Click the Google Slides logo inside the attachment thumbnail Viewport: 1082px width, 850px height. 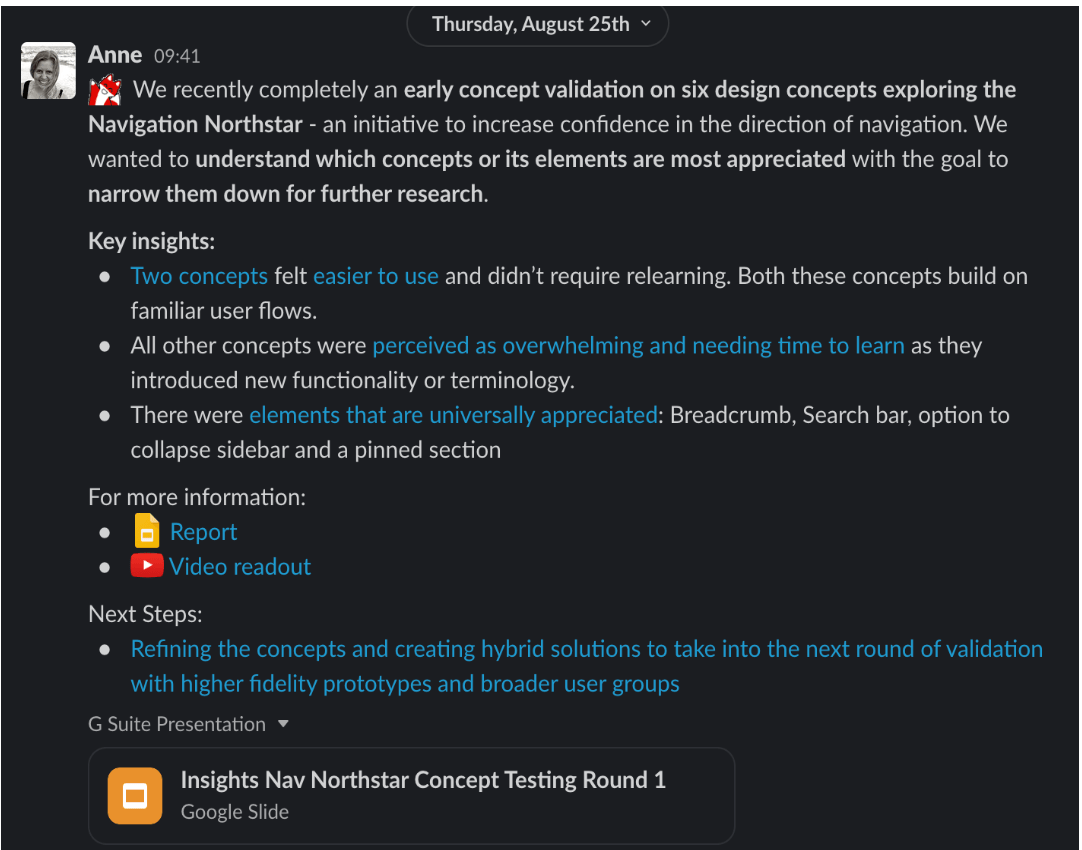tap(135, 795)
